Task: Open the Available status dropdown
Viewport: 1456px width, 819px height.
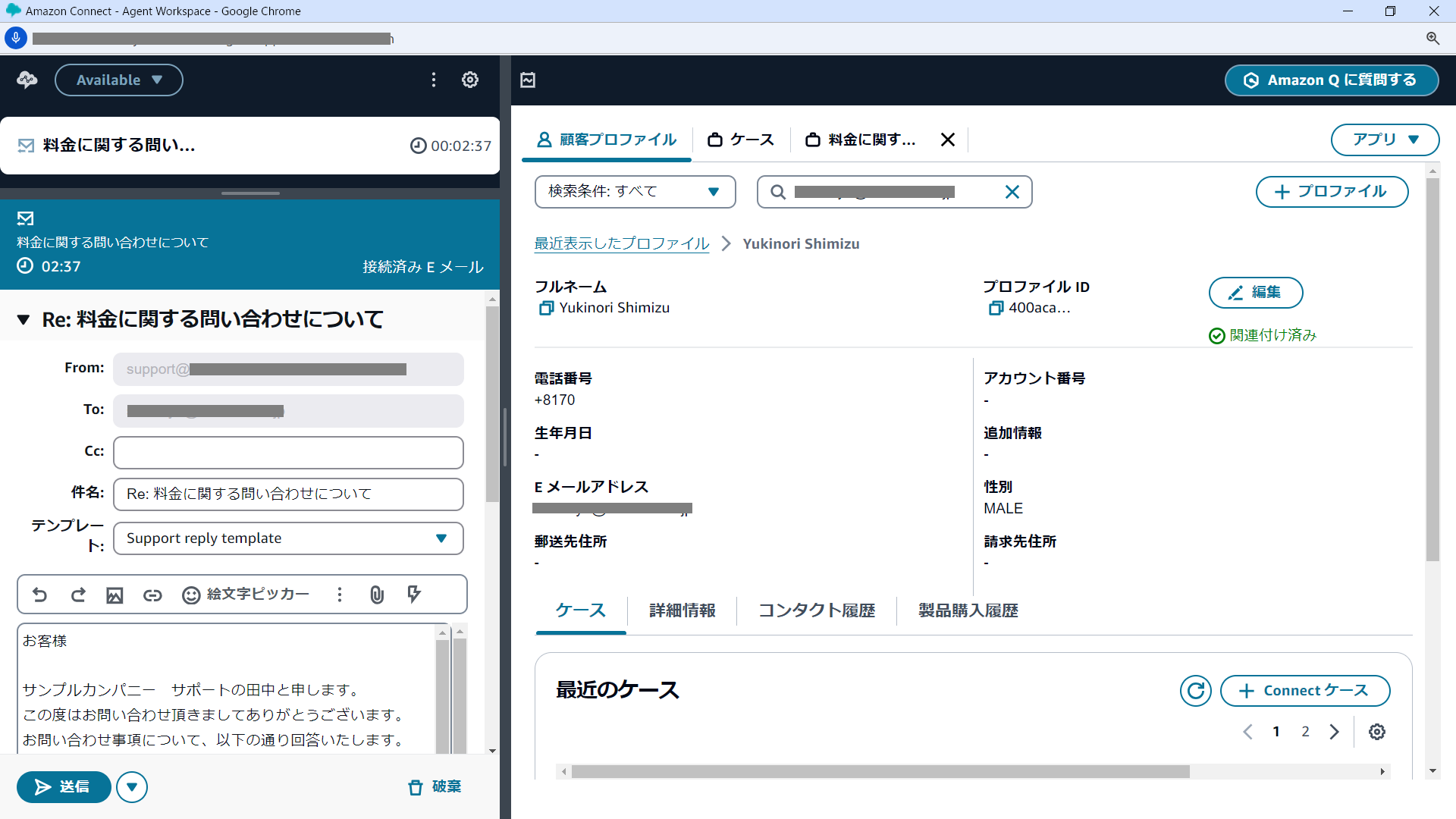Action: click(x=119, y=80)
